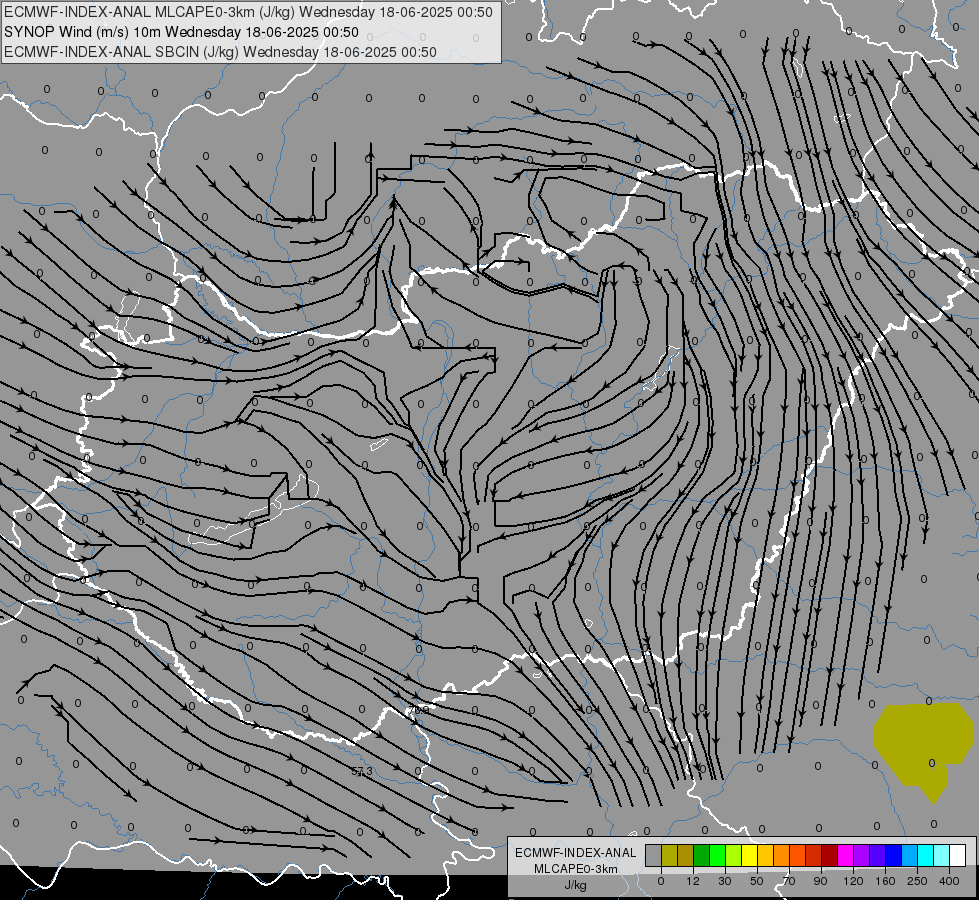Click the legend scale value 250

[x=917, y=881]
